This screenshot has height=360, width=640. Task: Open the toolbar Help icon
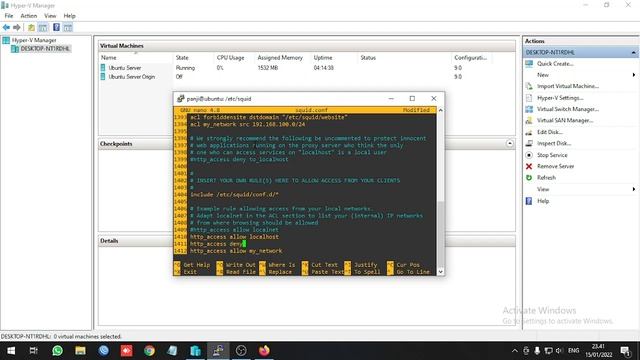(x=56, y=27)
